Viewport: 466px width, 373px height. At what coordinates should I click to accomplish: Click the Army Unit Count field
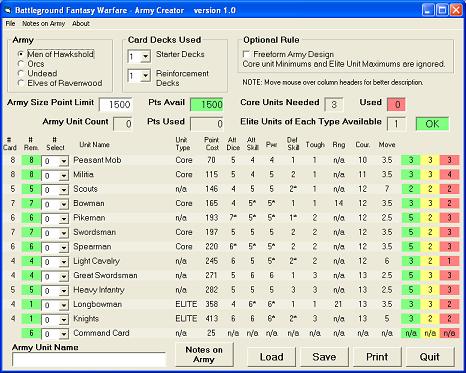coord(123,124)
